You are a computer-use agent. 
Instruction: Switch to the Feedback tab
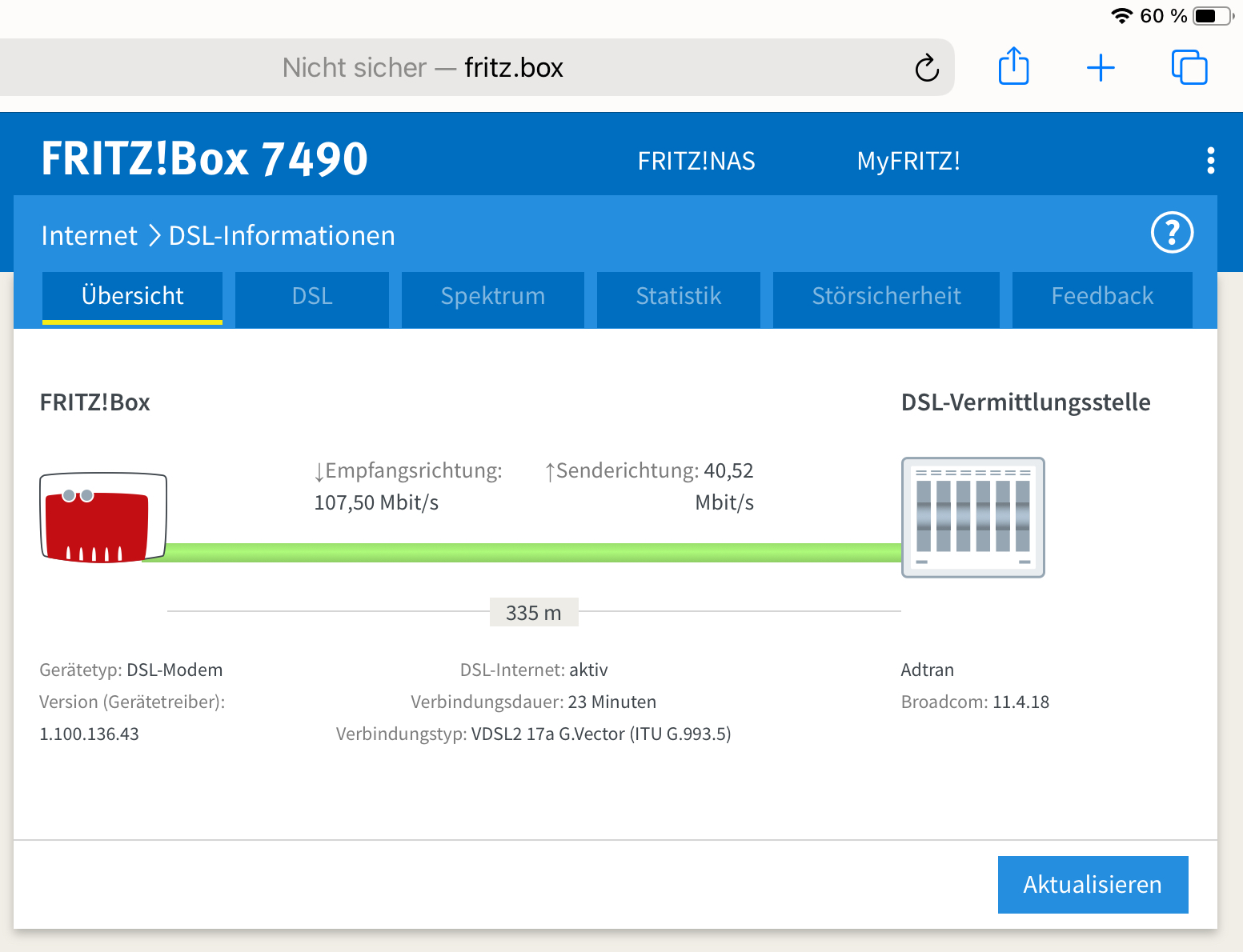[x=1102, y=299]
